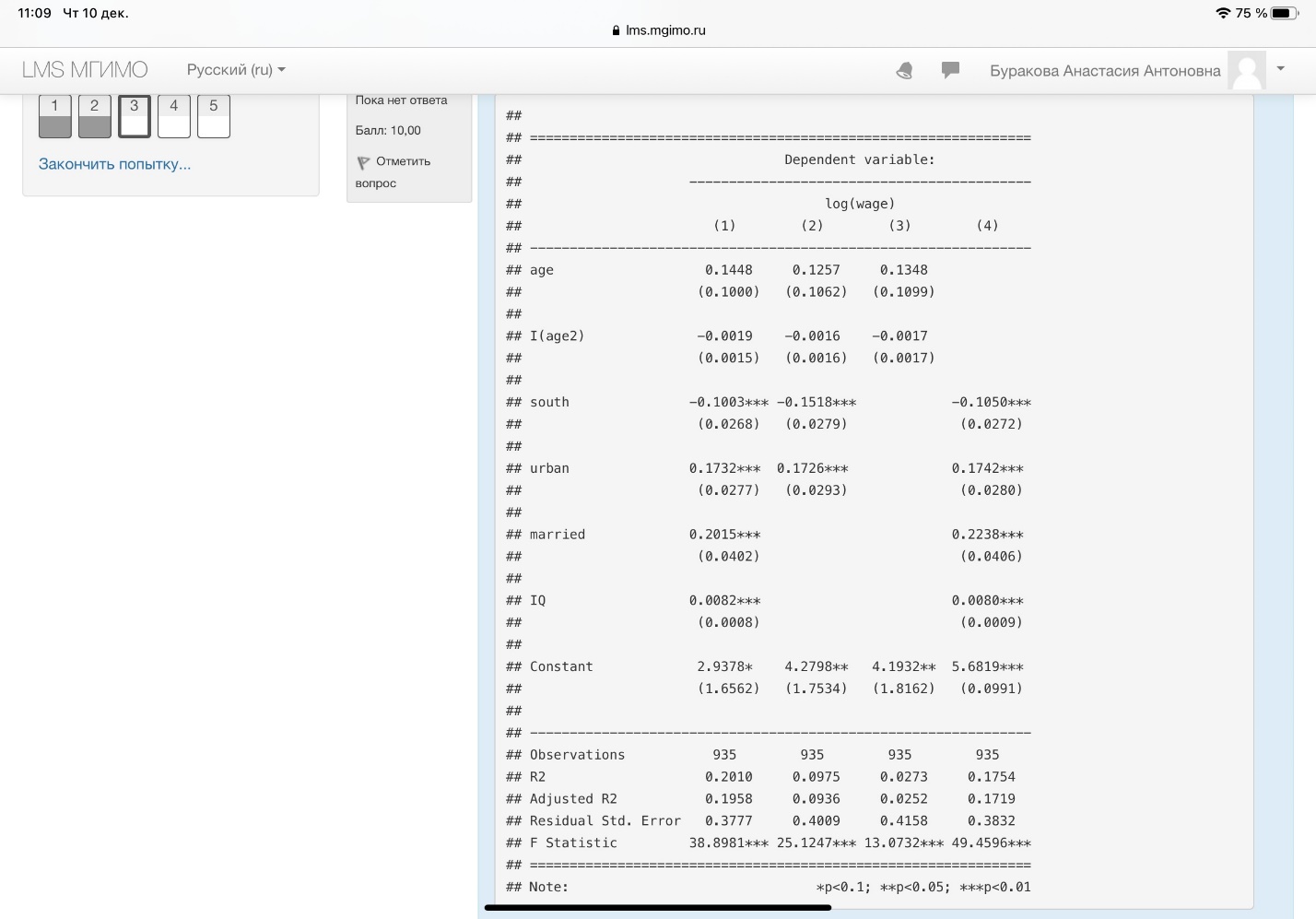The width and height of the screenshot is (1316, 919).
Task: Open the messages chat bubble icon
Action: (x=950, y=71)
